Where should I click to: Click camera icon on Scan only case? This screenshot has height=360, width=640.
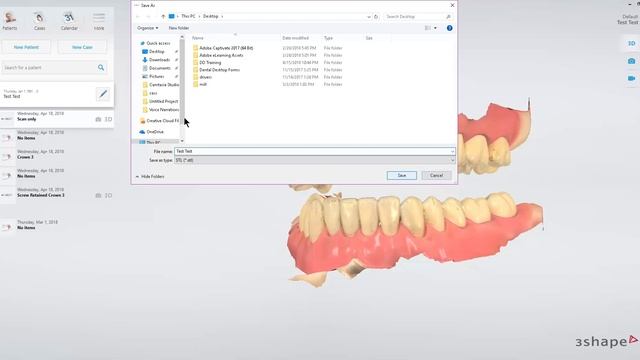(98, 119)
